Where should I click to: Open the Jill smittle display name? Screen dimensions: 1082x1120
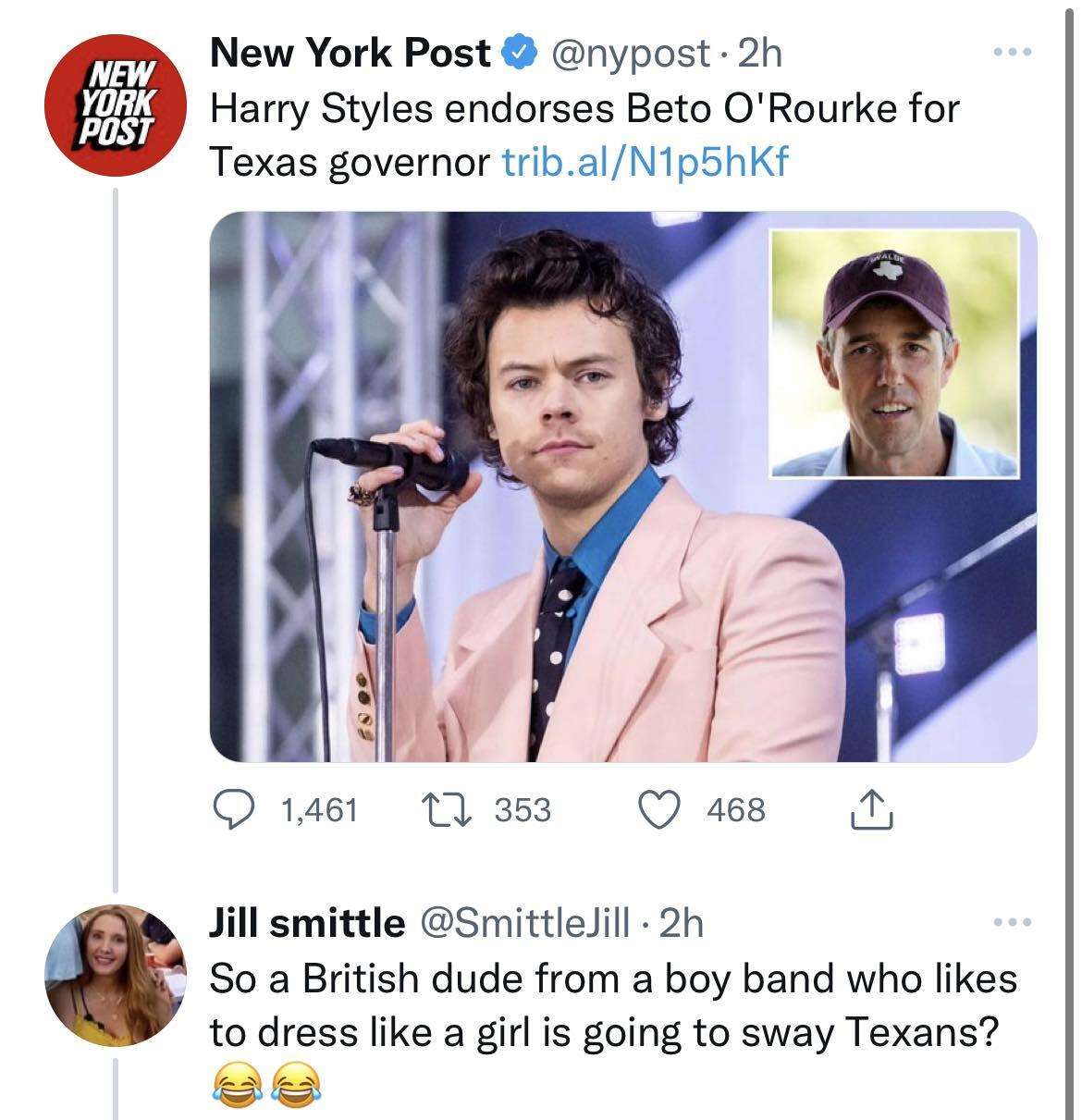[x=306, y=922]
